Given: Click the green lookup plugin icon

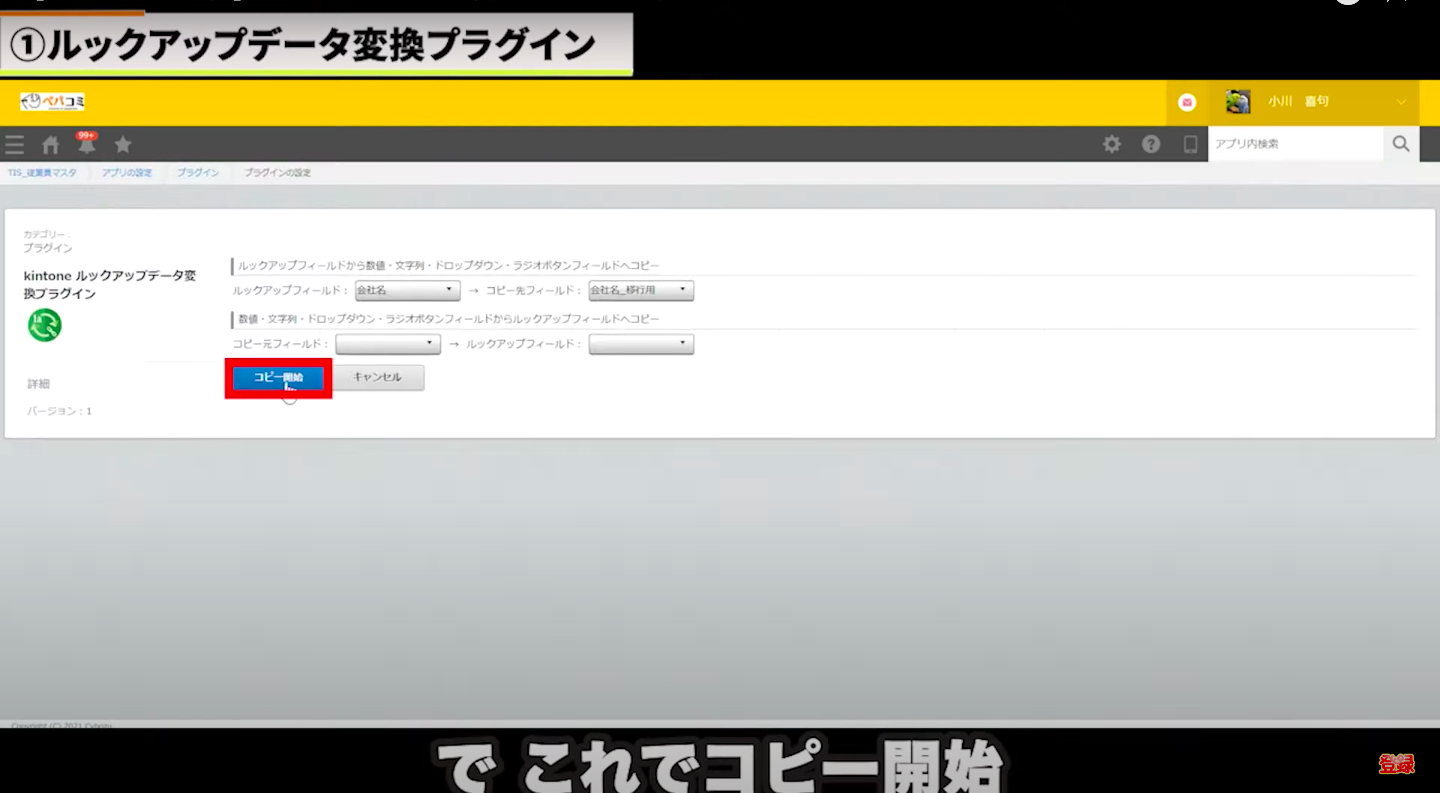Looking at the screenshot, I should [x=44, y=325].
